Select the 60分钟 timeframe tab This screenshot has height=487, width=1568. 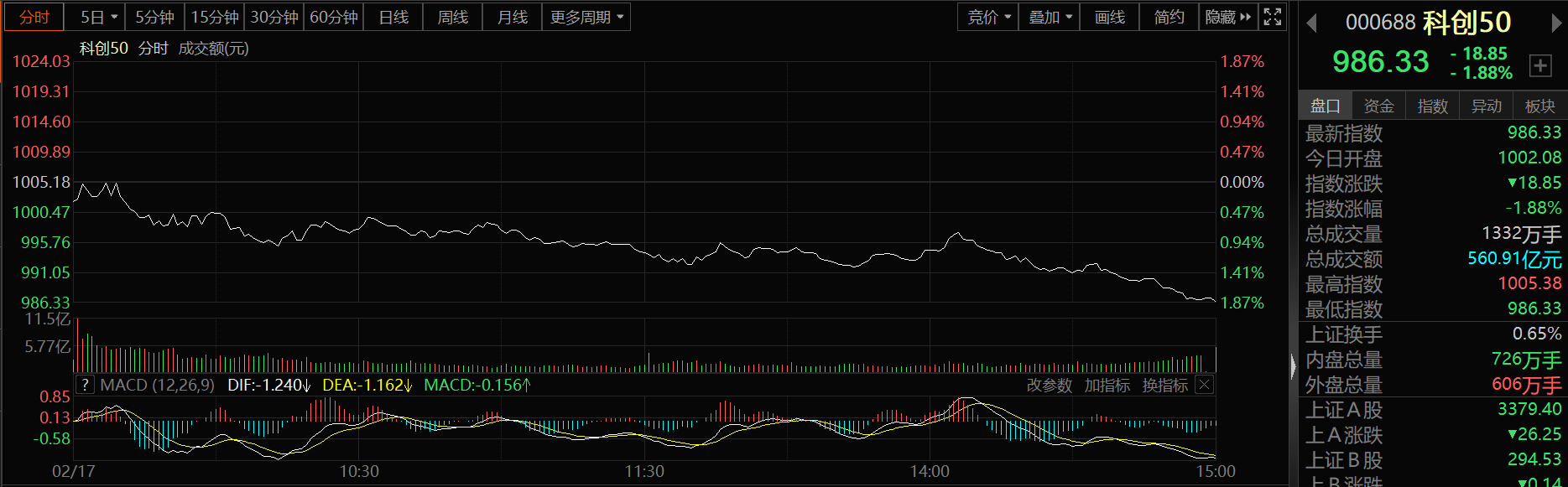[x=333, y=17]
